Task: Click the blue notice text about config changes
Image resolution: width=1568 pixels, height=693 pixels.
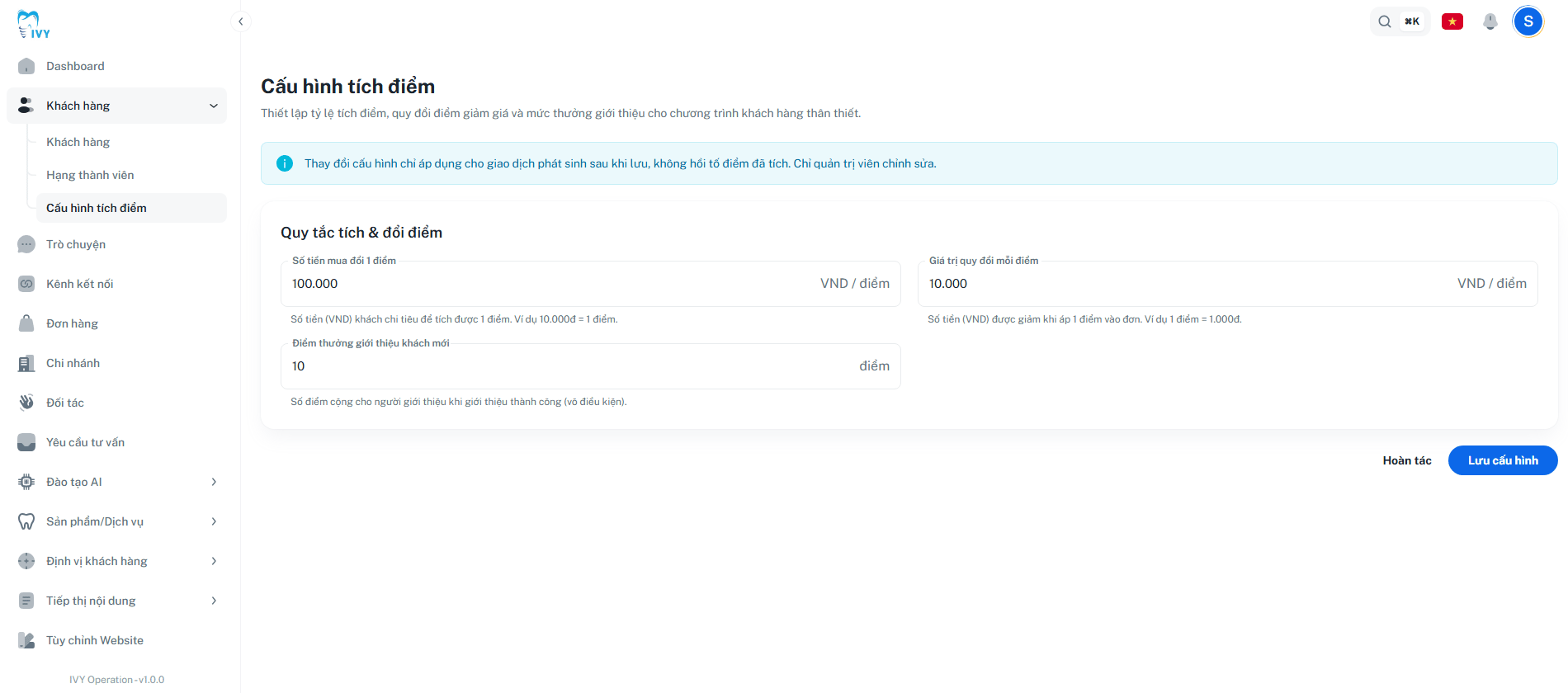Action: point(621,163)
